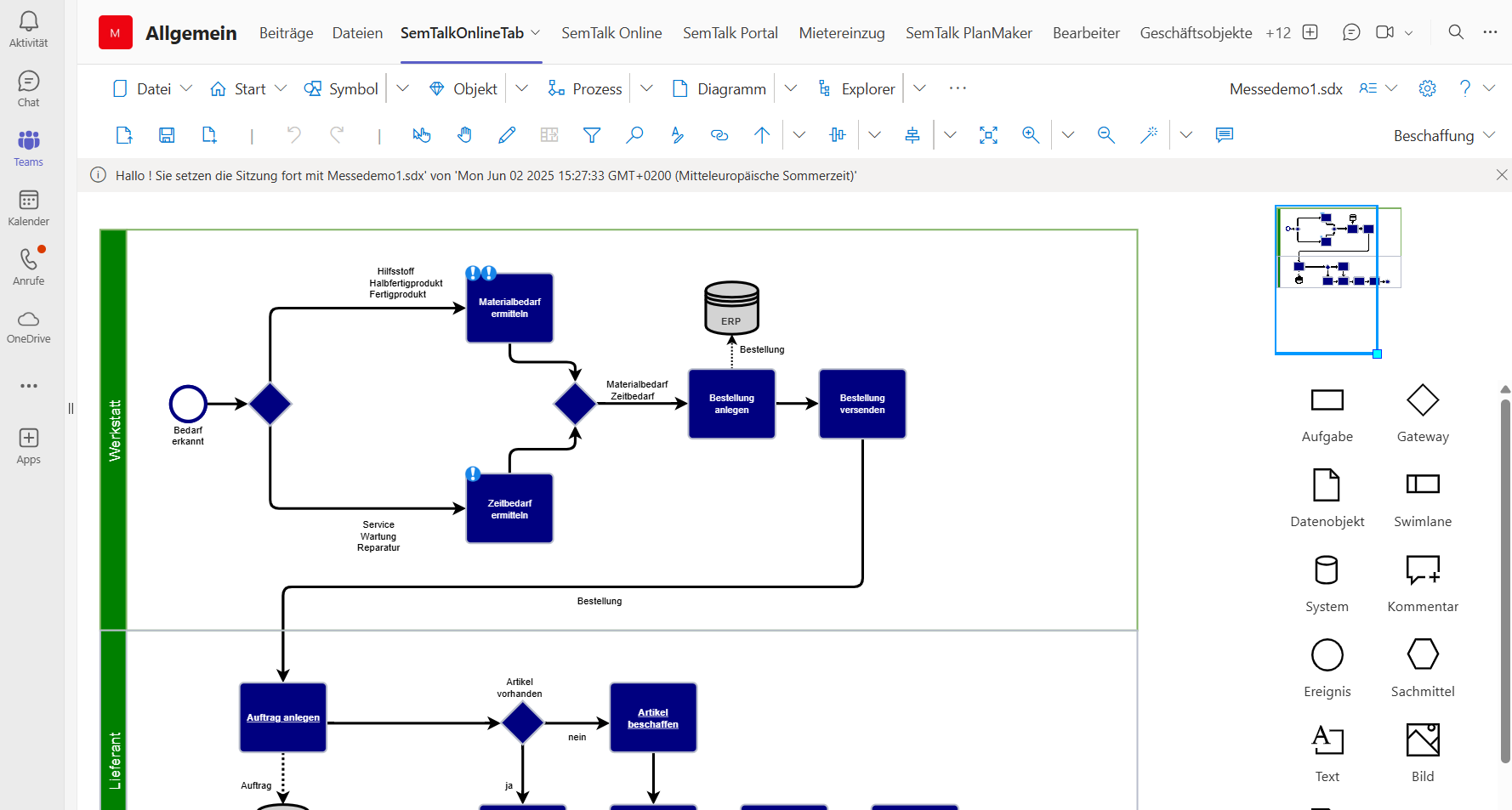1512x810 pixels.
Task: Click the Explorer toolbar button
Action: (x=856, y=88)
